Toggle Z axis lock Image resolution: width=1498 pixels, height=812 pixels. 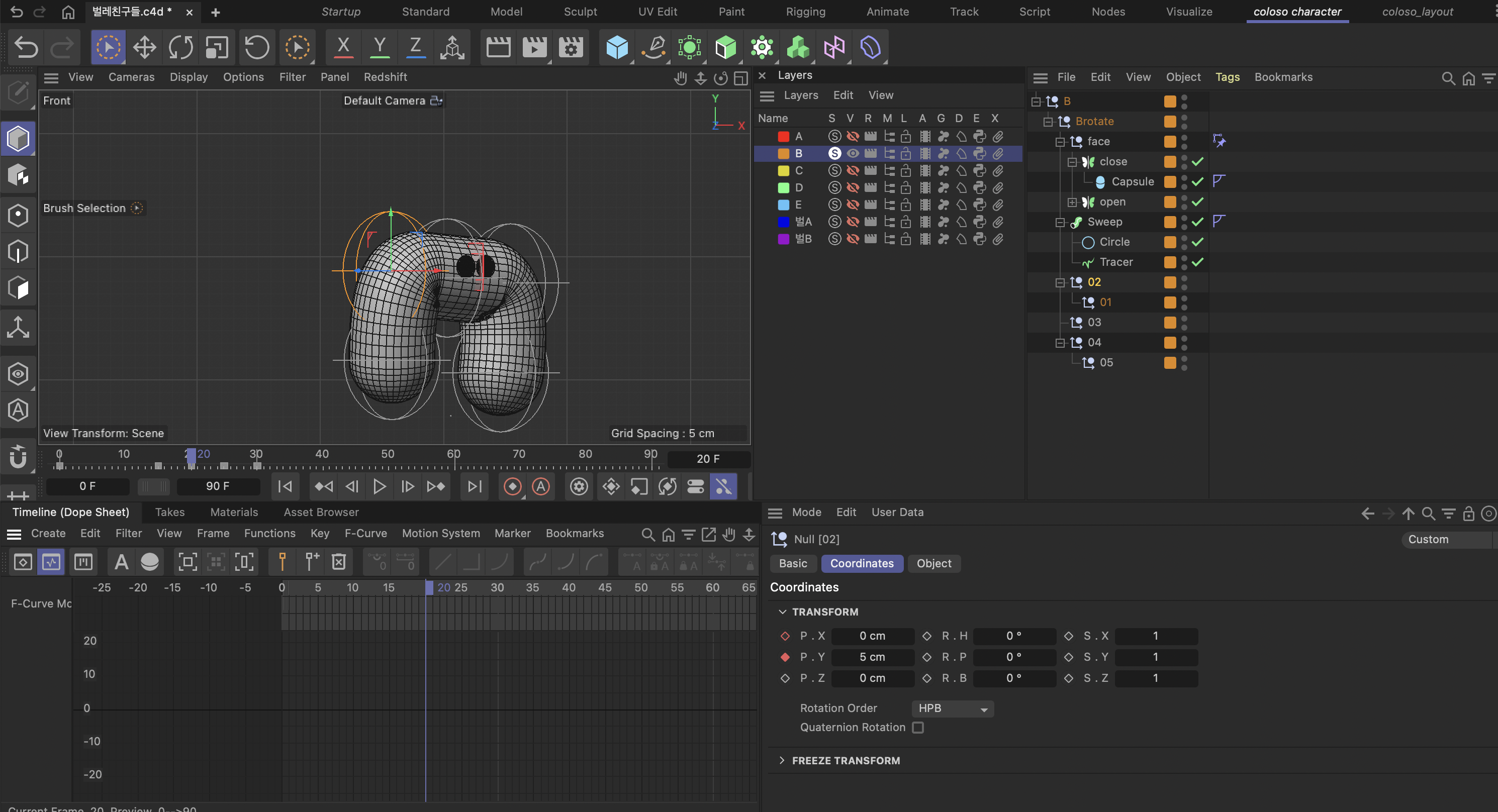[x=416, y=47]
